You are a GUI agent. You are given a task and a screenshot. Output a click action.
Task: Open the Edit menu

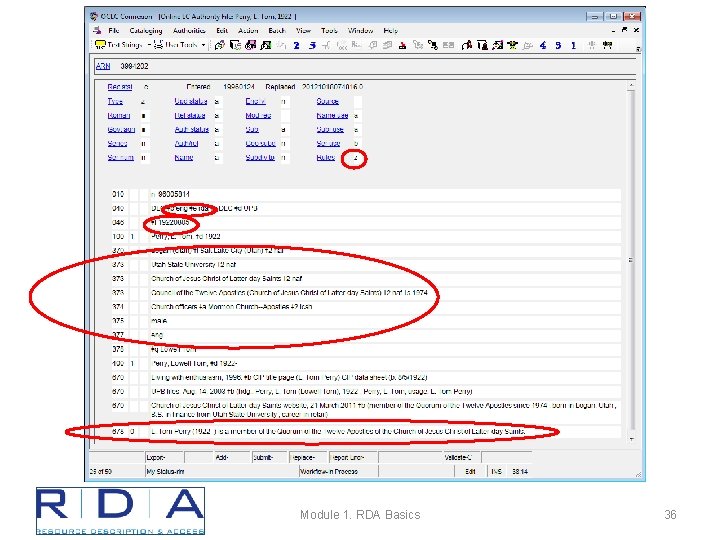tap(222, 30)
